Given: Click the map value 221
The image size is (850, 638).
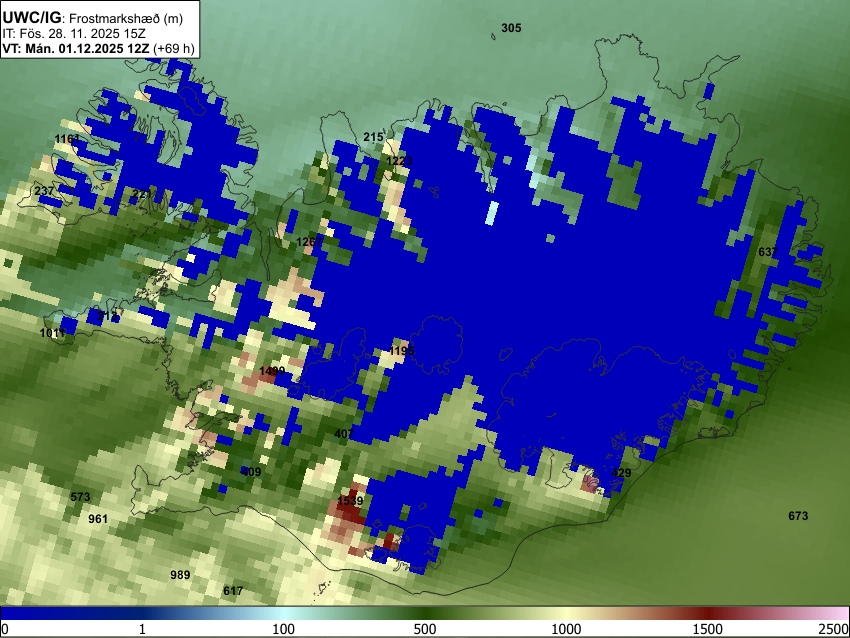Looking at the screenshot, I should point(142,194).
